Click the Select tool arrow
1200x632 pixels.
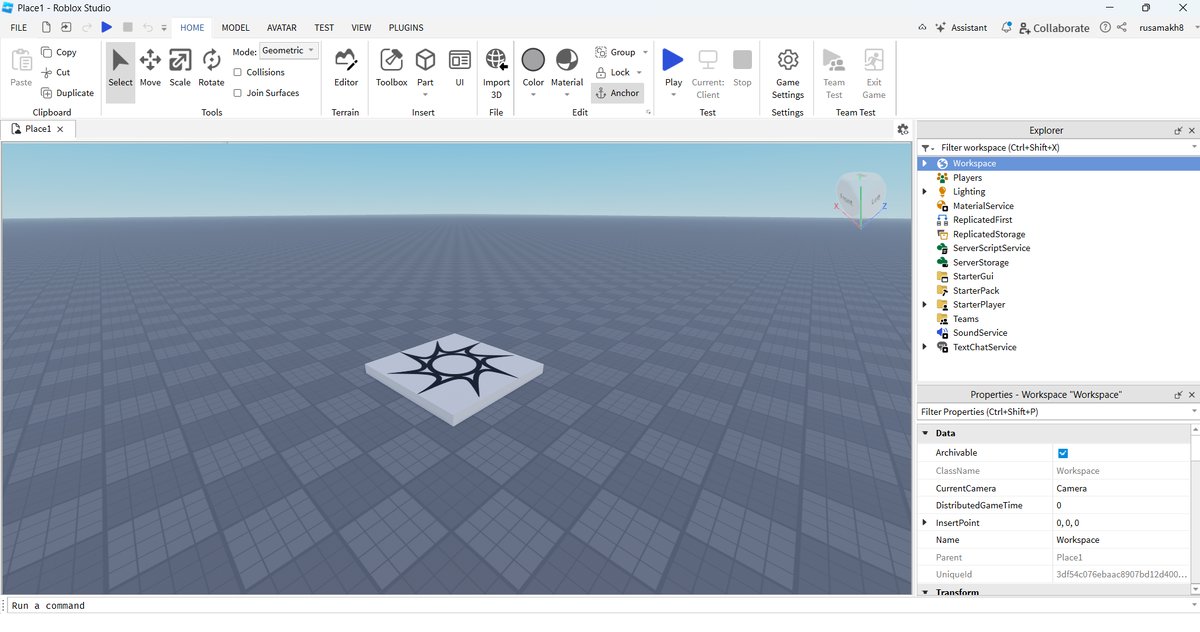click(x=120, y=70)
